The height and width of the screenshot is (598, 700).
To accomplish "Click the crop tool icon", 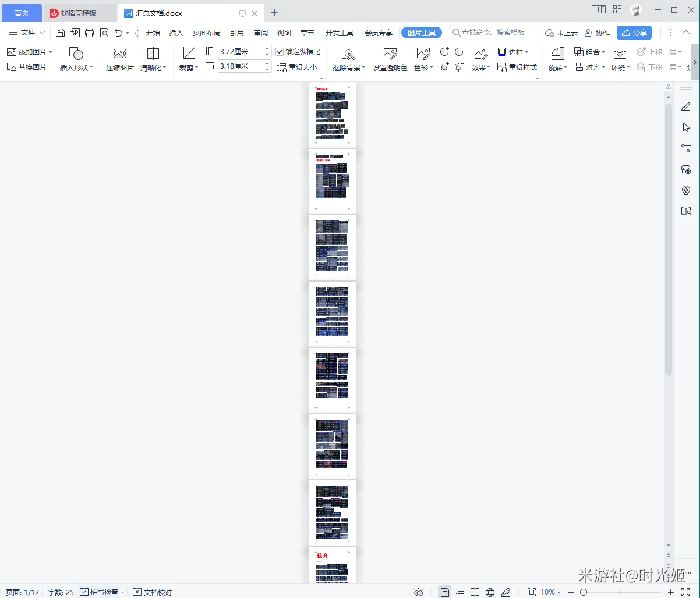I will (188, 53).
